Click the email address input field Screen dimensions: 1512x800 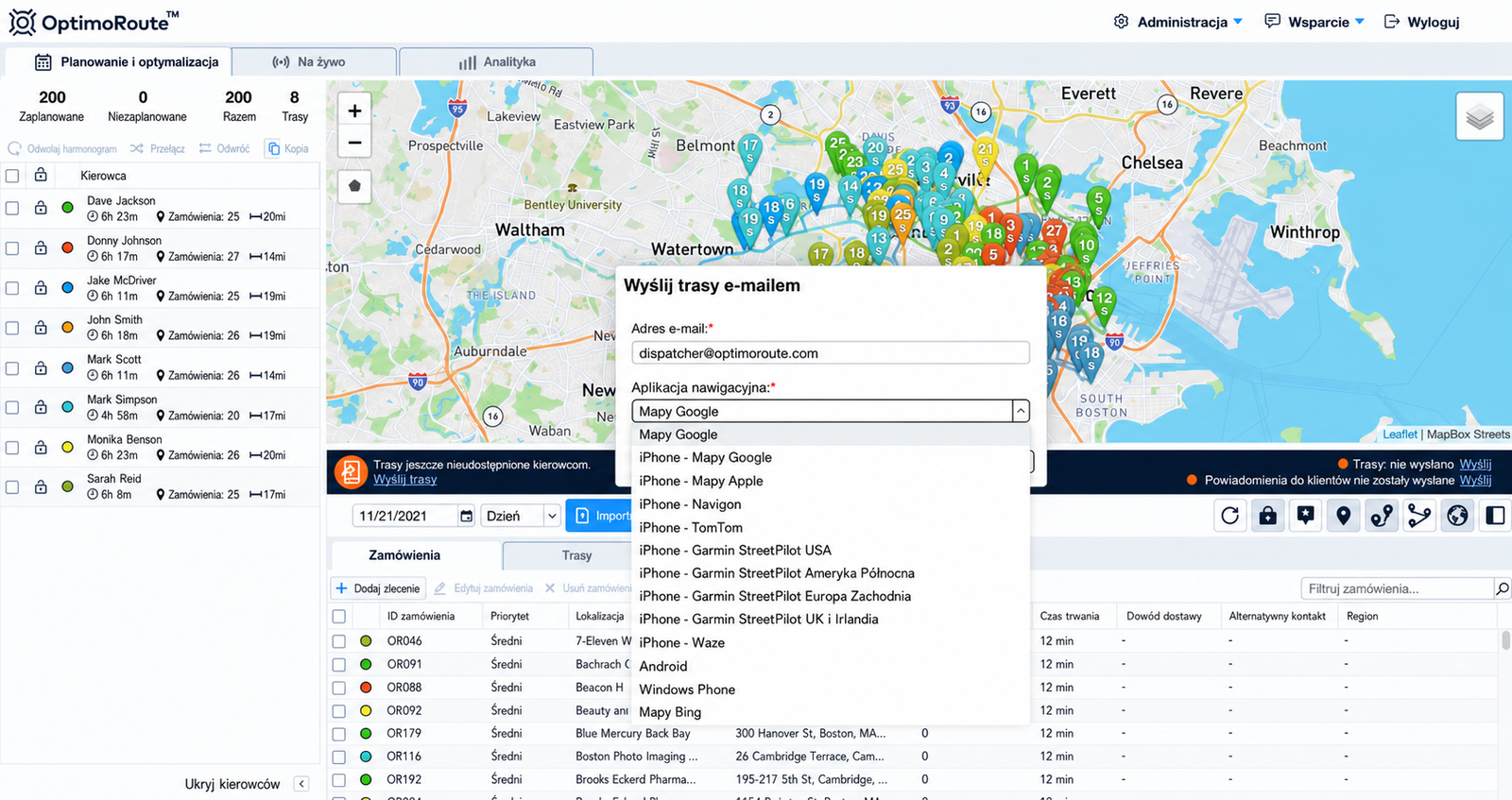[x=831, y=352]
